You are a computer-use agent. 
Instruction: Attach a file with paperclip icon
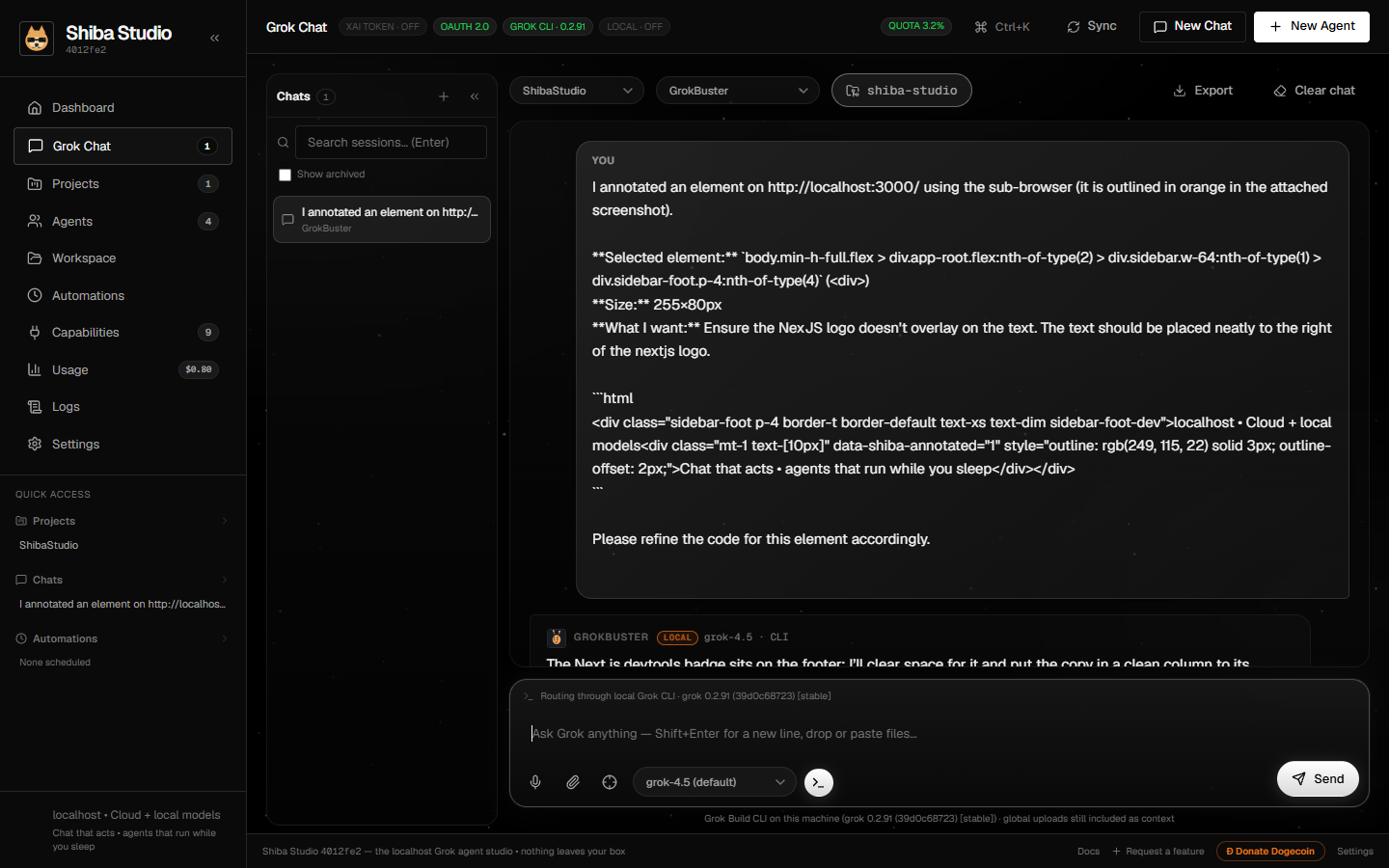573,782
